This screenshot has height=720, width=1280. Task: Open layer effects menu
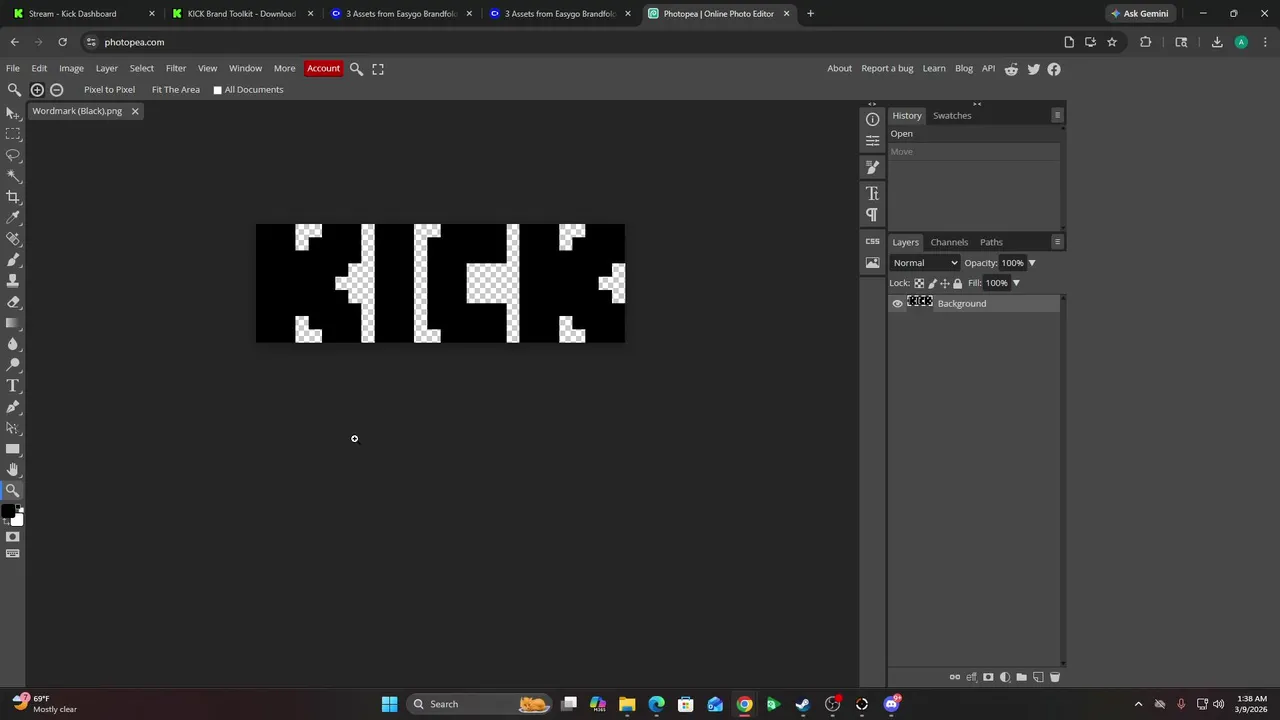tap(971, 677)
